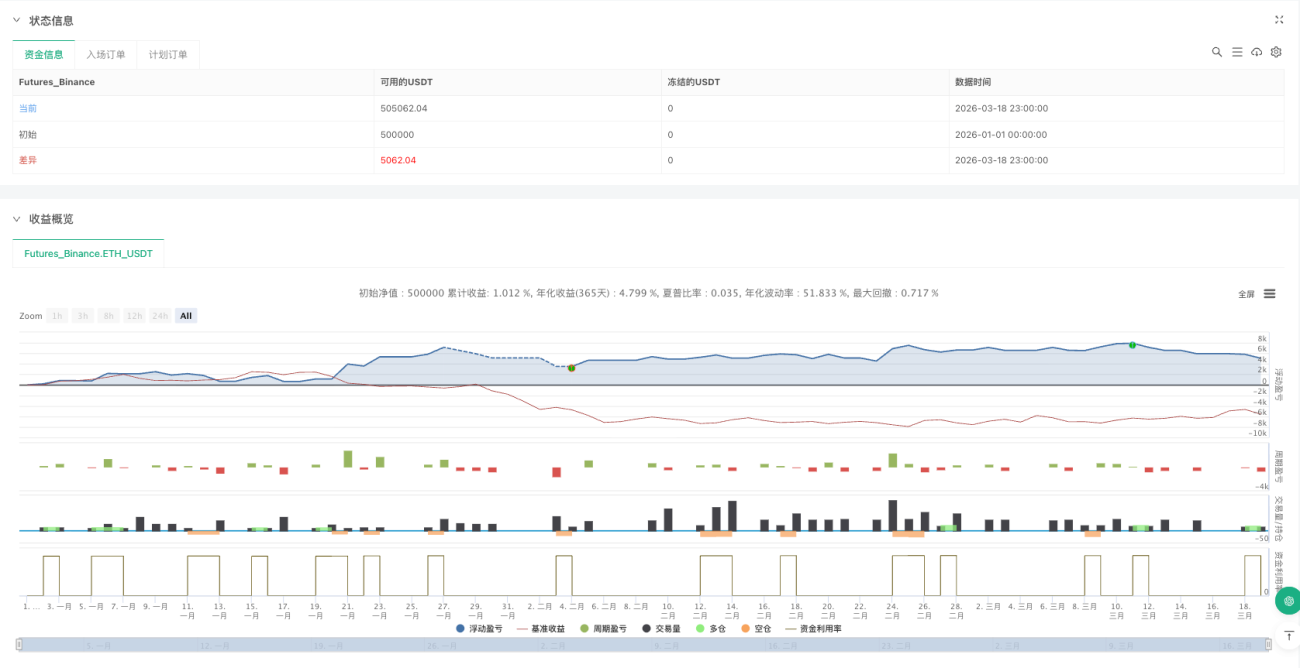Screen dimensions: 1300x668
Task: Click the green marker at the profit curve's peak
Action: [1132, 345]
